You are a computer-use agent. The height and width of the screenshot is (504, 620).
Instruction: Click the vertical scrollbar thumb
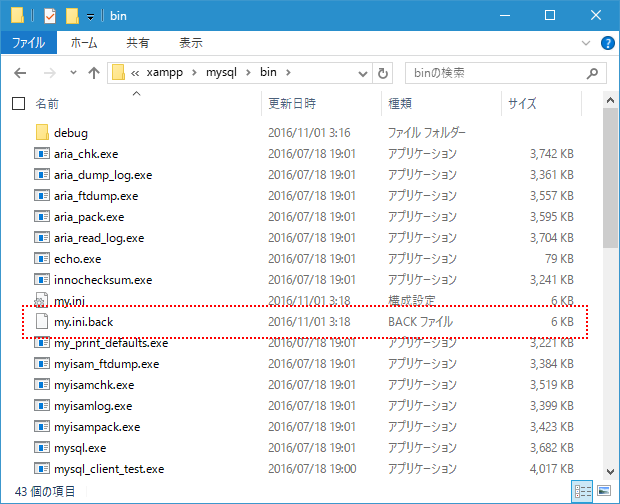[x=611, y=178]
